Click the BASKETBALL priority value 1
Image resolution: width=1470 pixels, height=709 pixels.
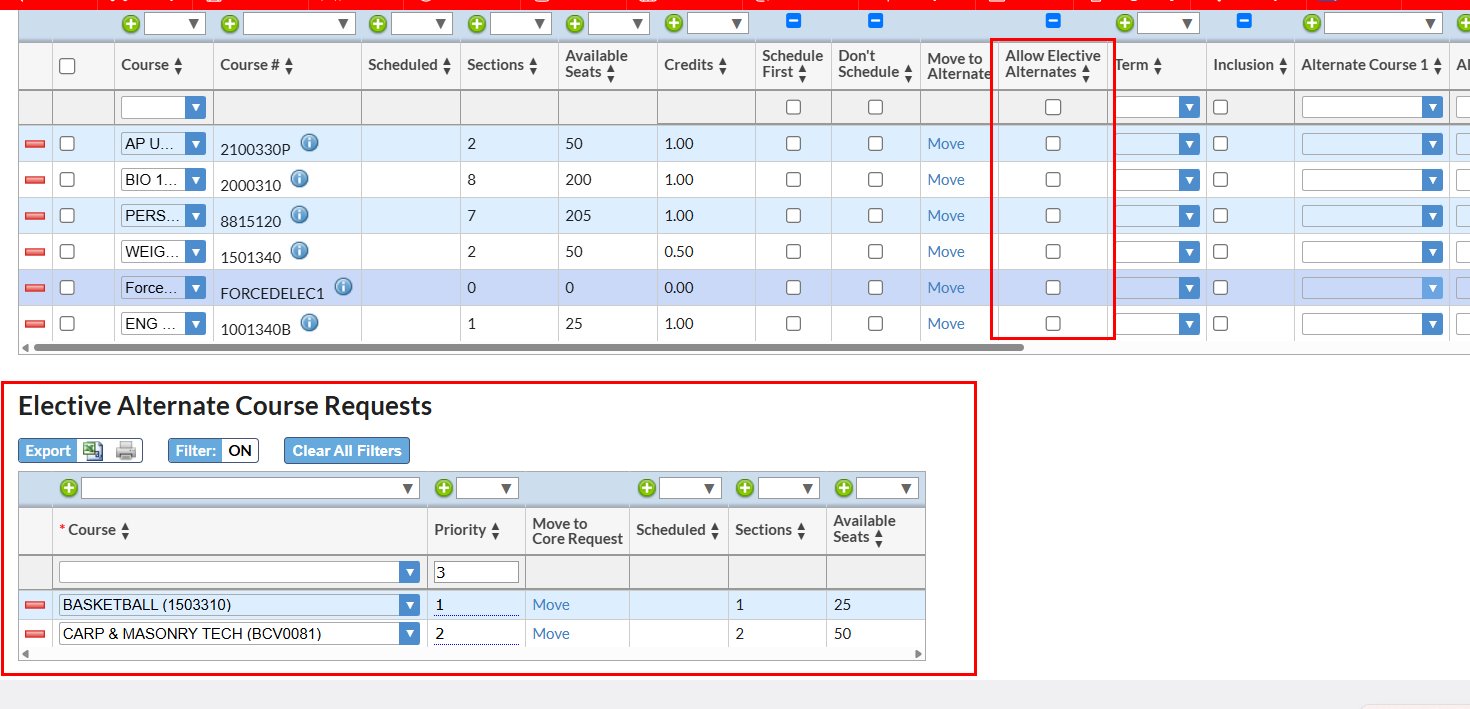tap(476, 605)
